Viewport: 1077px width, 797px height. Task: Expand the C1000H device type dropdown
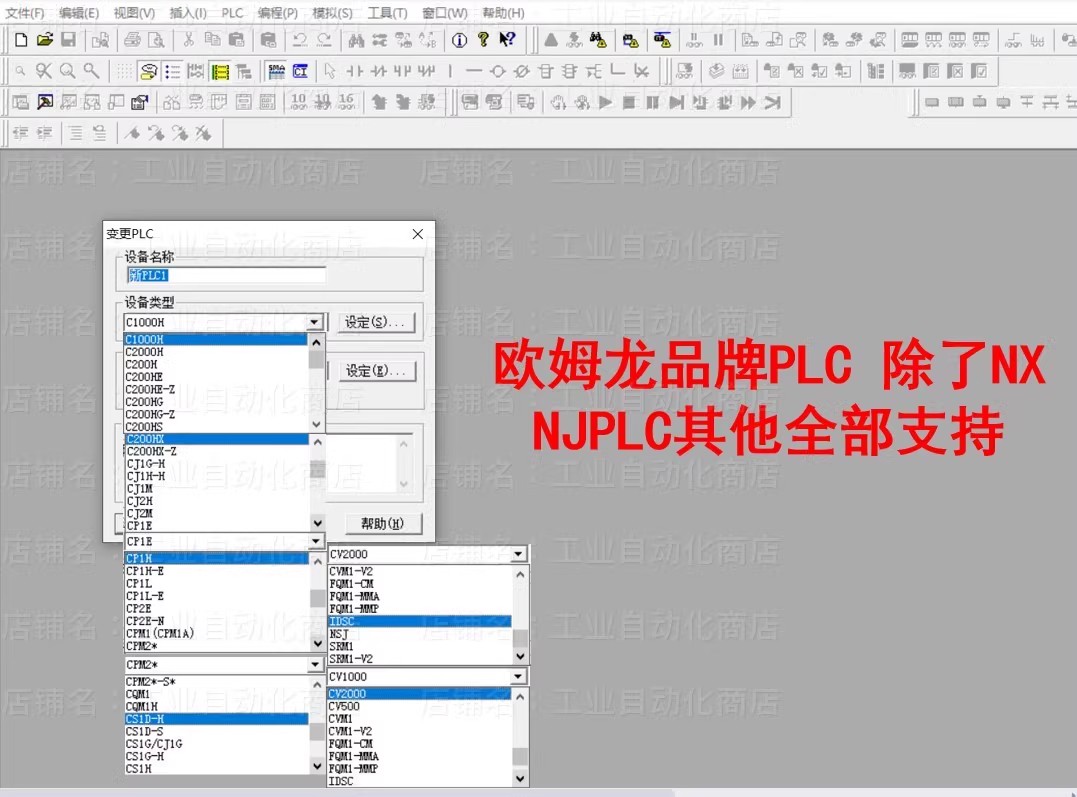pos(314,322)
